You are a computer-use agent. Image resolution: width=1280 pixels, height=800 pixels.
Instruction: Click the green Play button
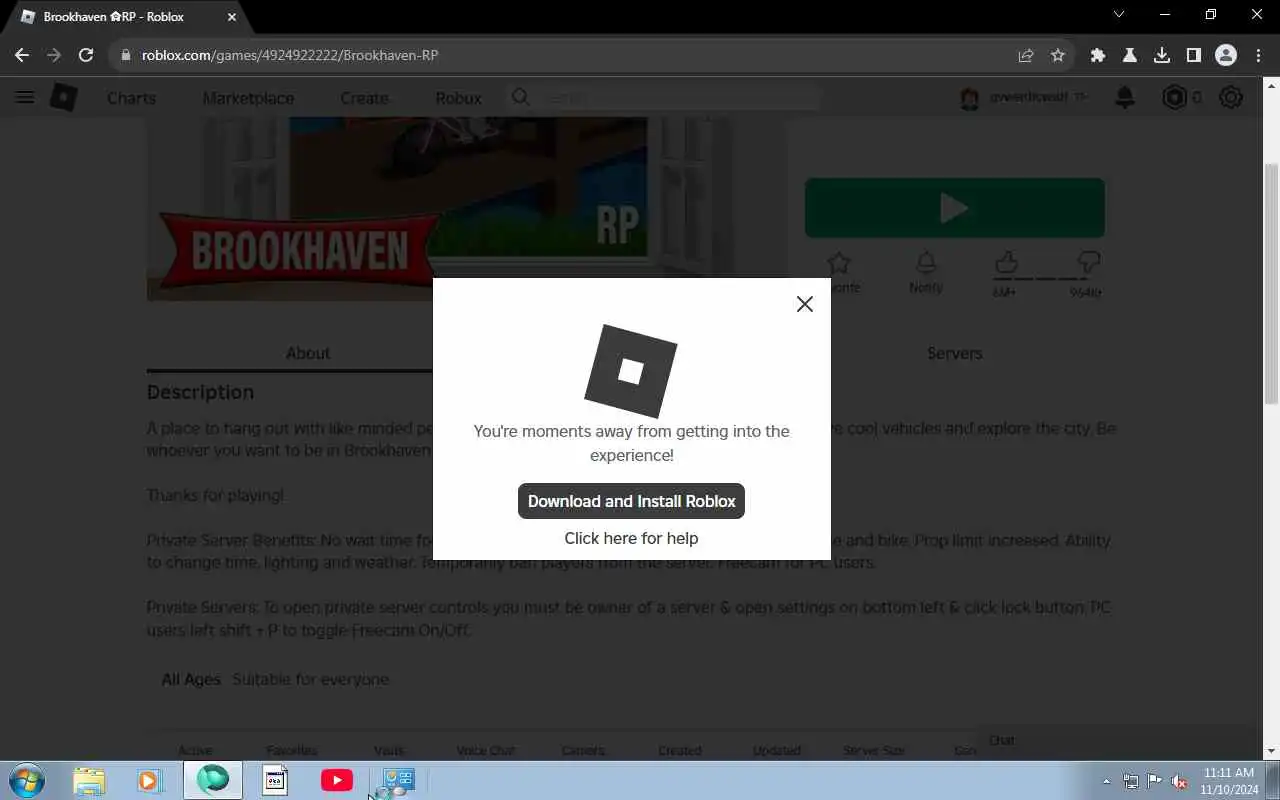click(954, 208)
